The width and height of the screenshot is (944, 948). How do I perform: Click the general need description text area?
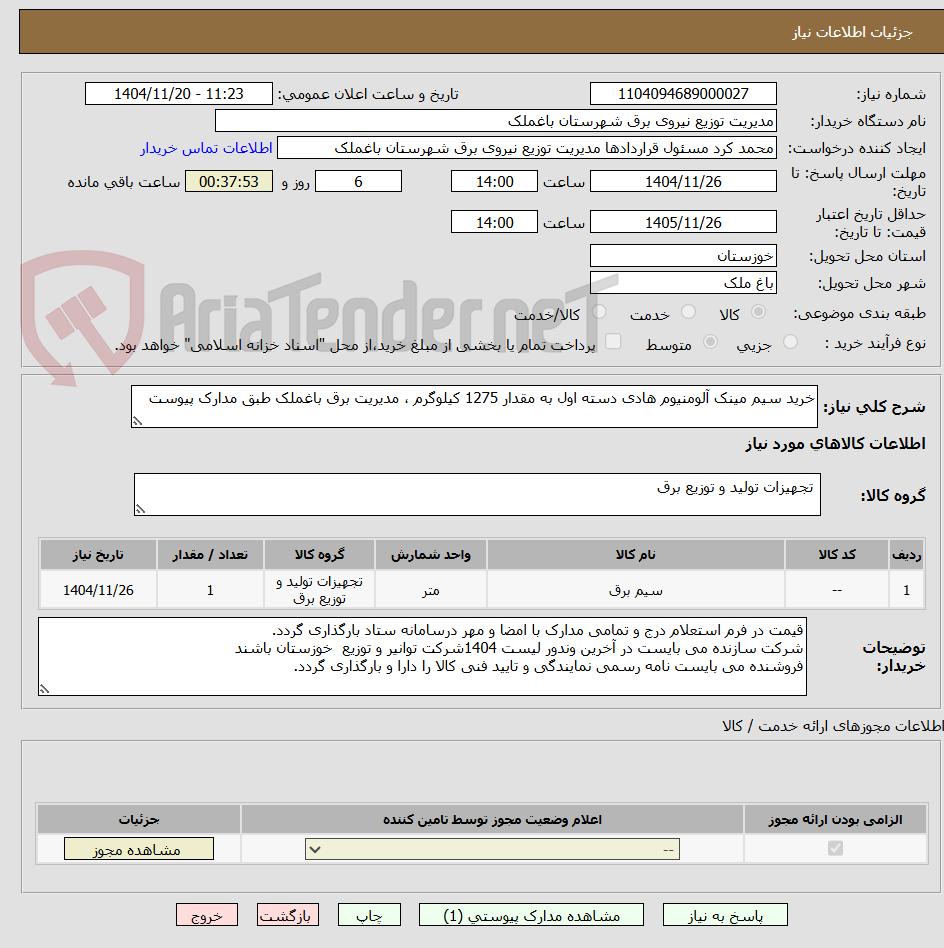click(474, 406)
